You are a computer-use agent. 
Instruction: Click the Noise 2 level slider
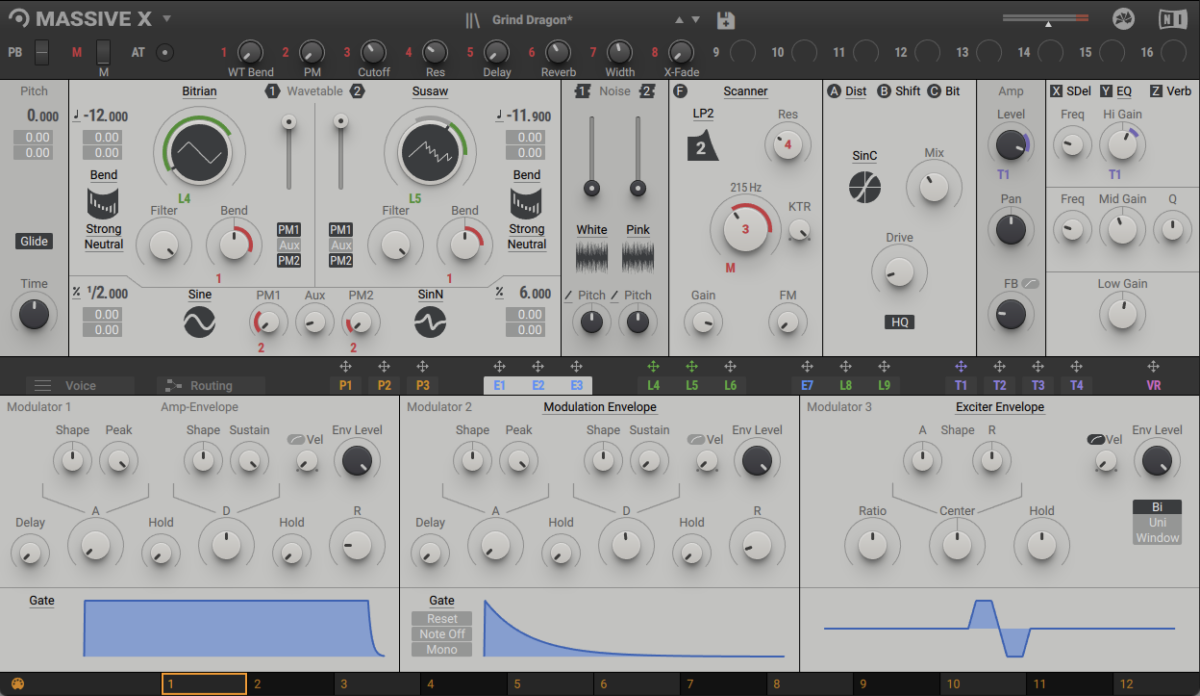click(638, 156)
